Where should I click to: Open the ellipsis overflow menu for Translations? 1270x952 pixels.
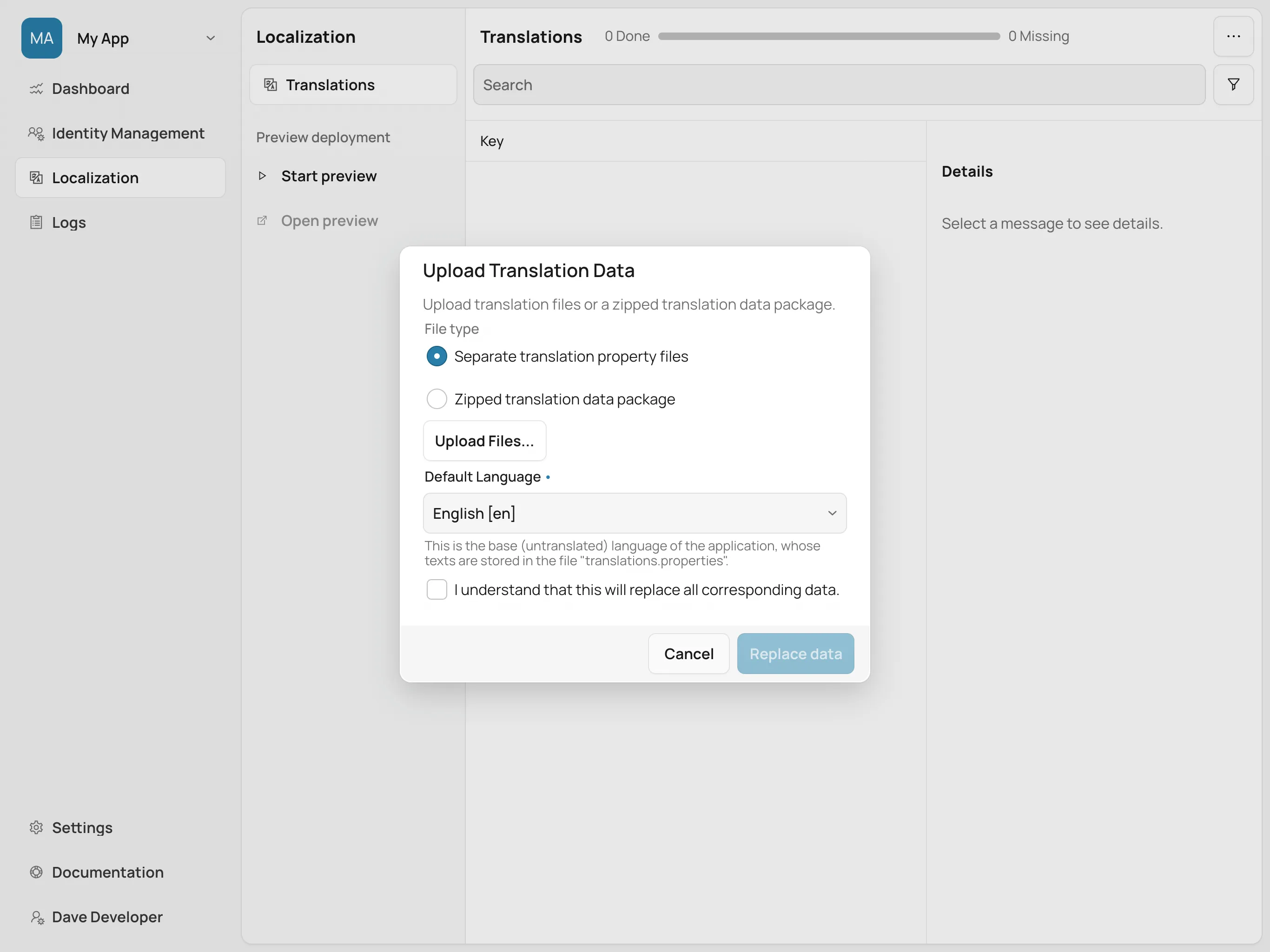tap(1233, 36)
